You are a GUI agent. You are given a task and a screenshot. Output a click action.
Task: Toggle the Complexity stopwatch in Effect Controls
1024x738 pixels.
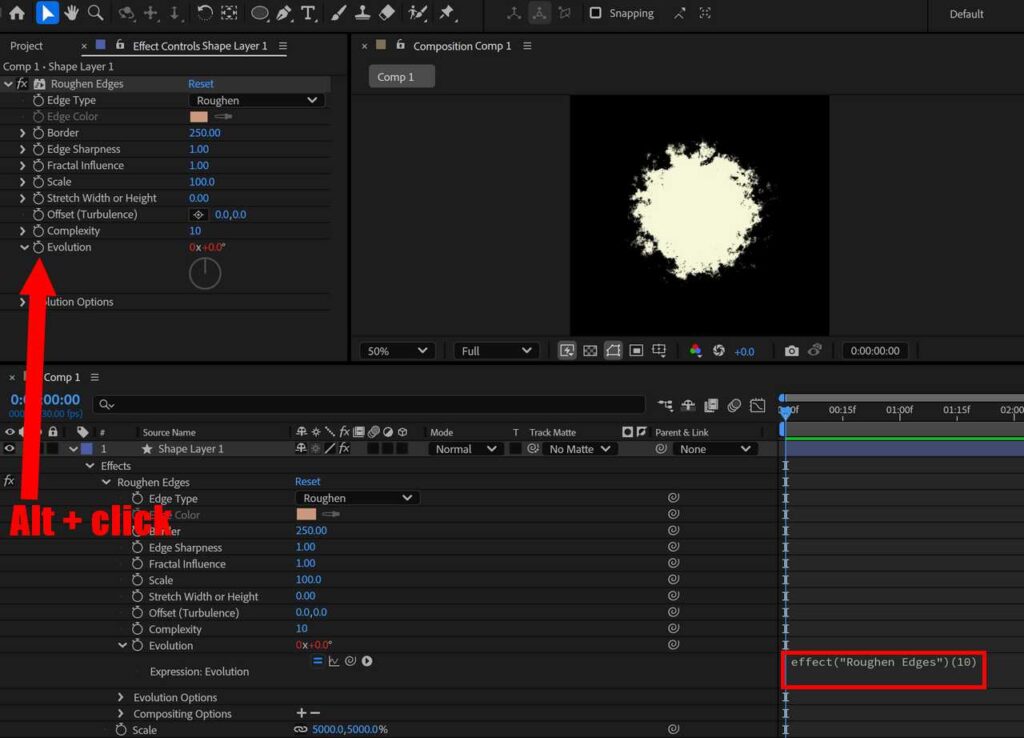pyautogui.click(x=39, y=231)
